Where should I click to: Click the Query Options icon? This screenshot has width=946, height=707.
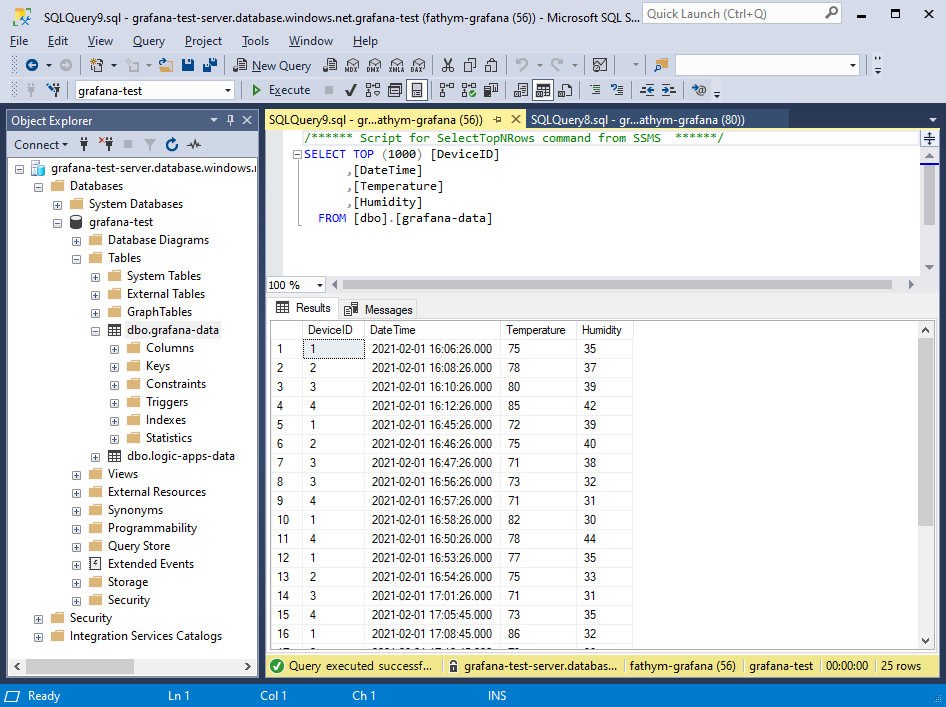[395, 90]
